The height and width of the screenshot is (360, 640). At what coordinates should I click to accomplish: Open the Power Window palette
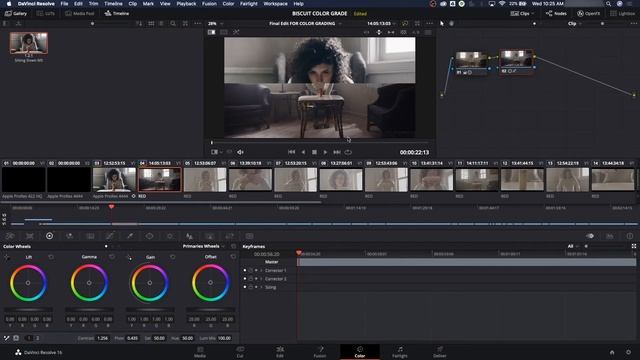pos(150,236)
